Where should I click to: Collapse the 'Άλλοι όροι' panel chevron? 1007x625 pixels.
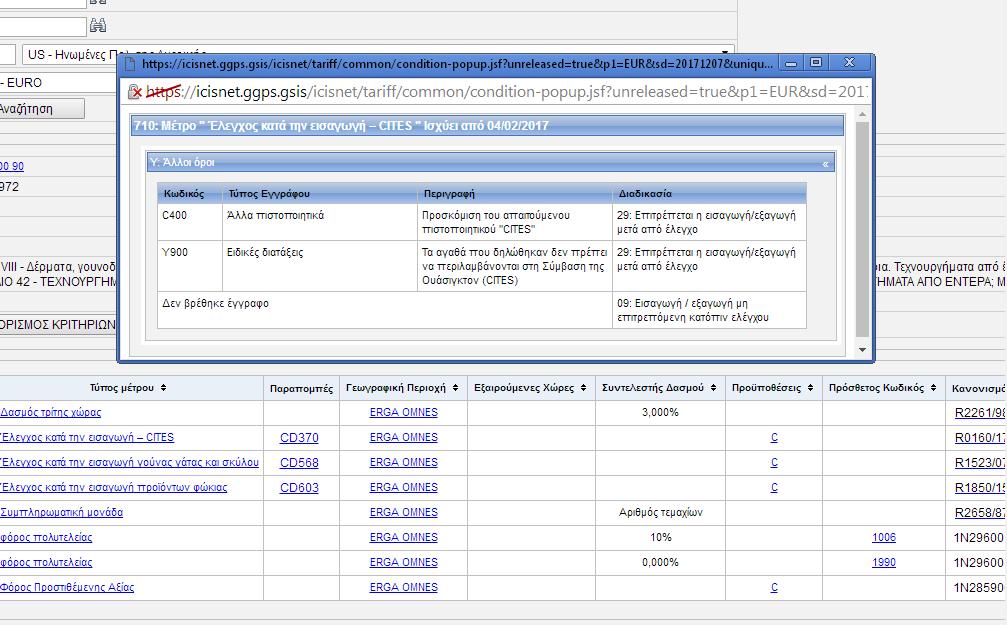(825, 164)
